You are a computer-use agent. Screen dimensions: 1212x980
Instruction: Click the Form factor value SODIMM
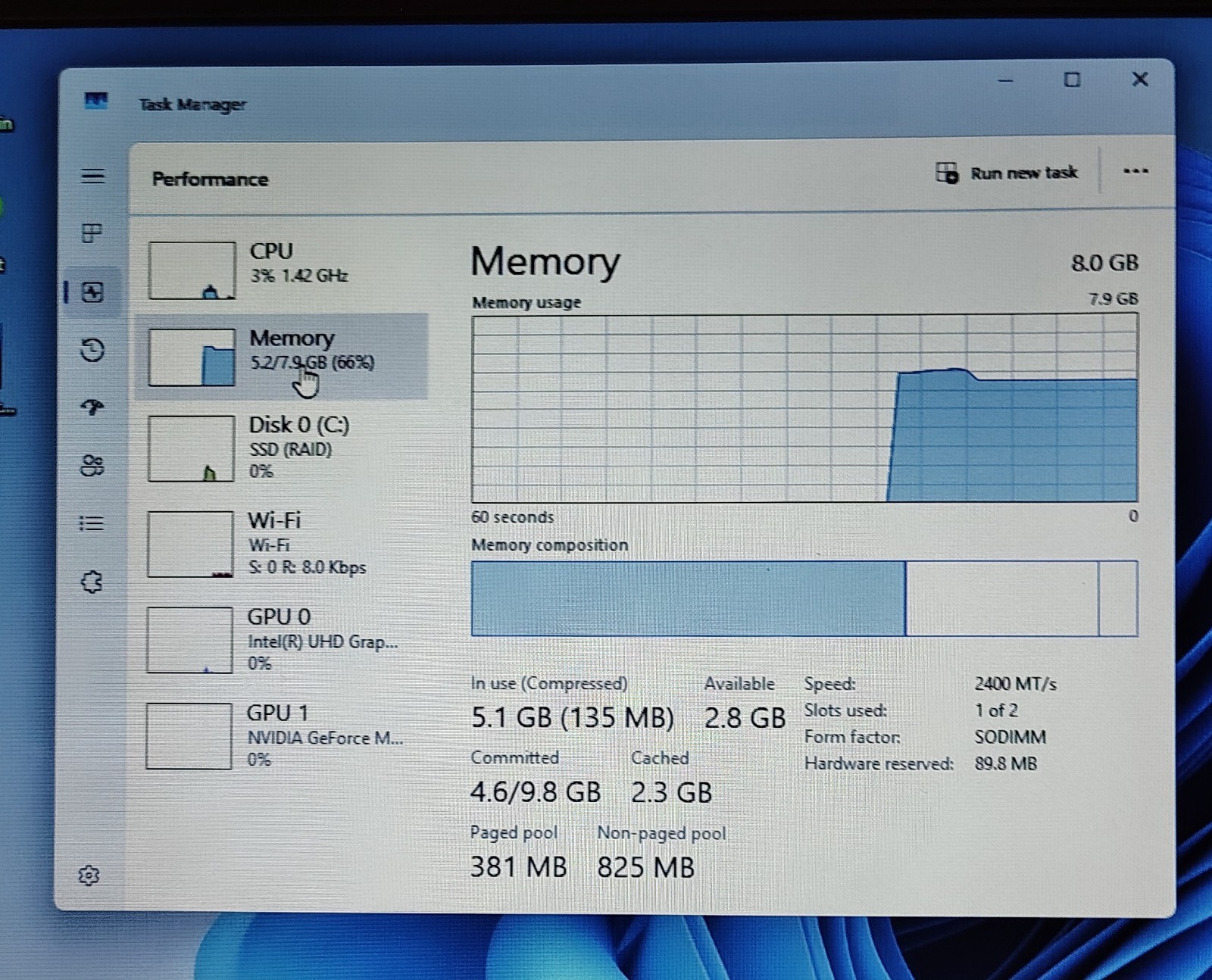click(1010, 737)
